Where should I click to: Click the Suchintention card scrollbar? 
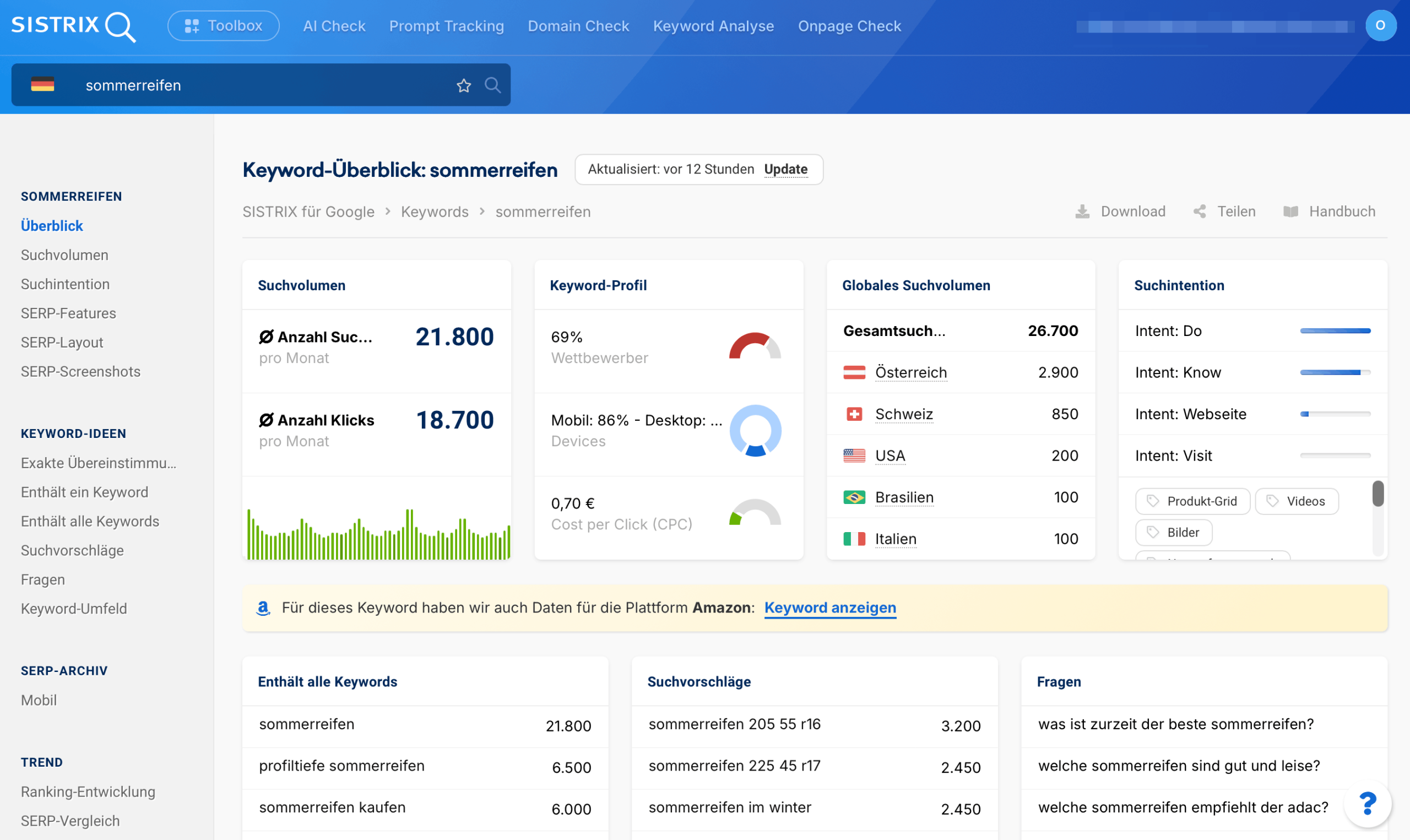click(x=1378, y=494)
